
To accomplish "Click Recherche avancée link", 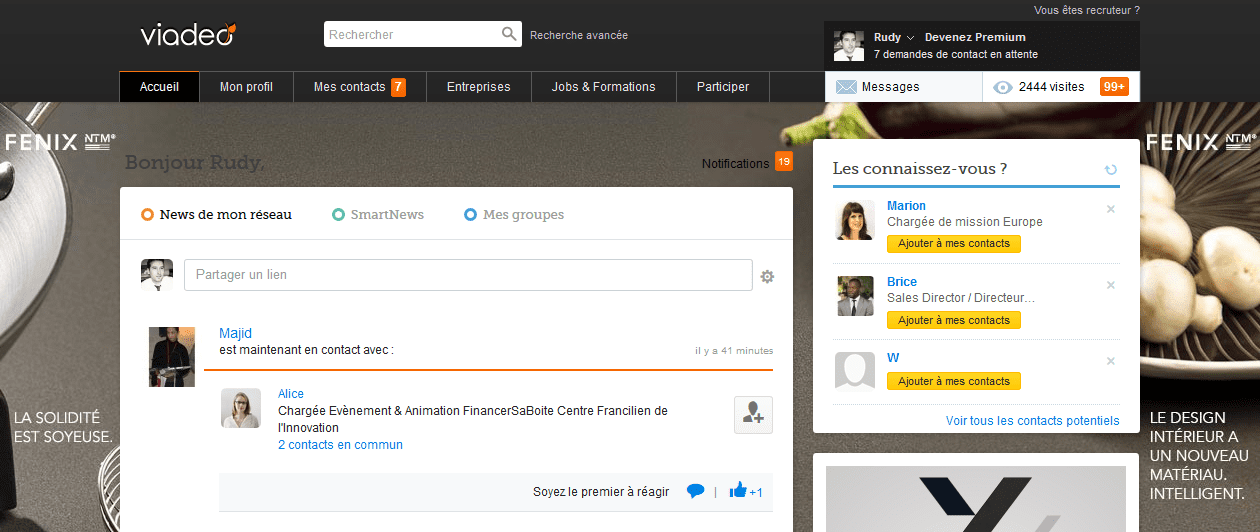I will coord(579,35).
